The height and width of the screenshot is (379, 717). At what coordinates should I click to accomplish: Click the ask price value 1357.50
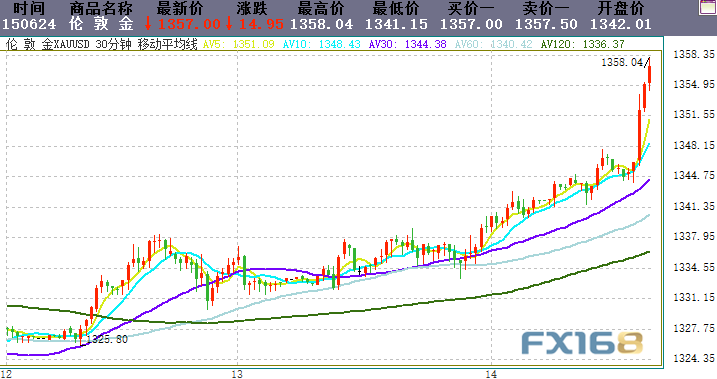tap(546, 24)
